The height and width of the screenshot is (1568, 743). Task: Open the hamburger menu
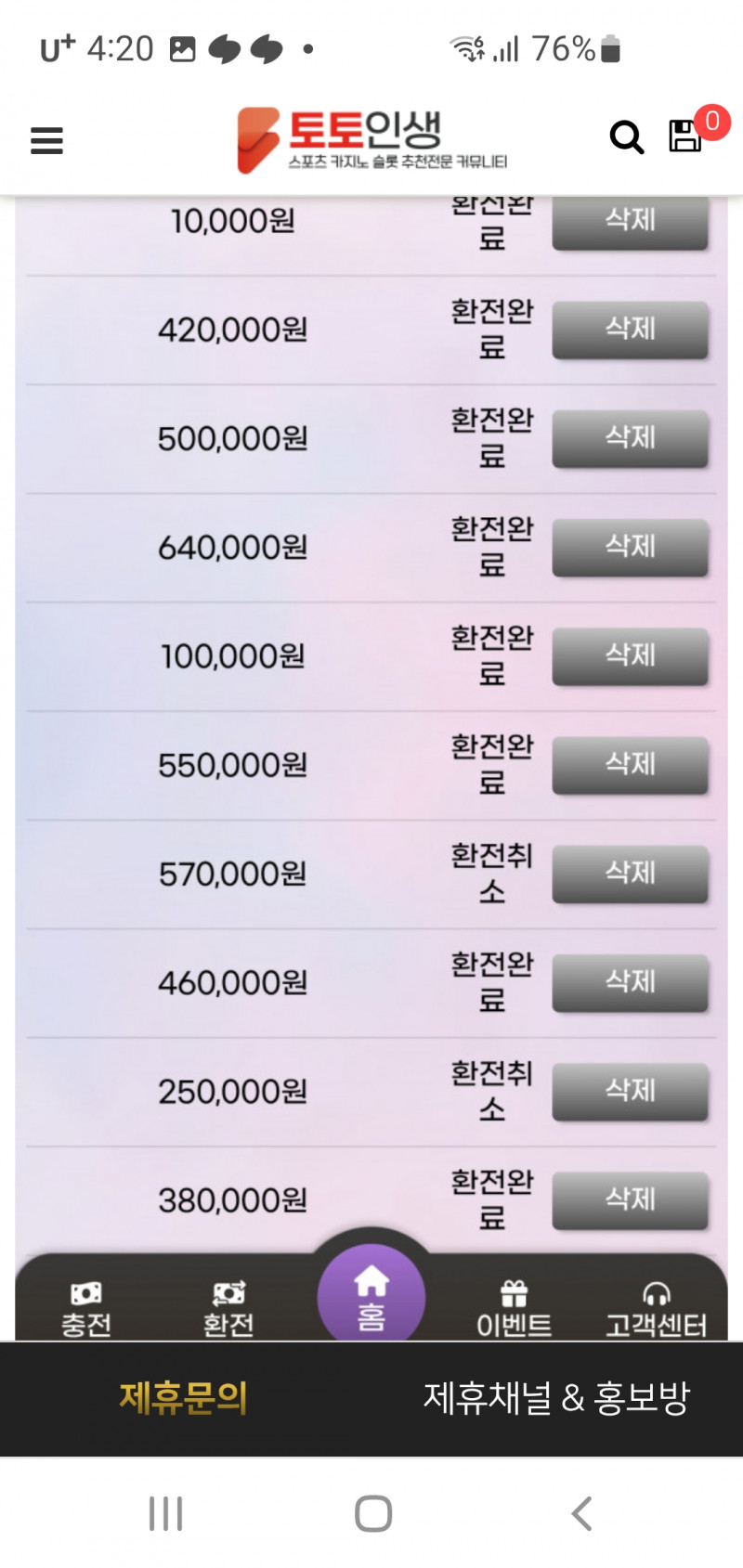click(46, 140)
